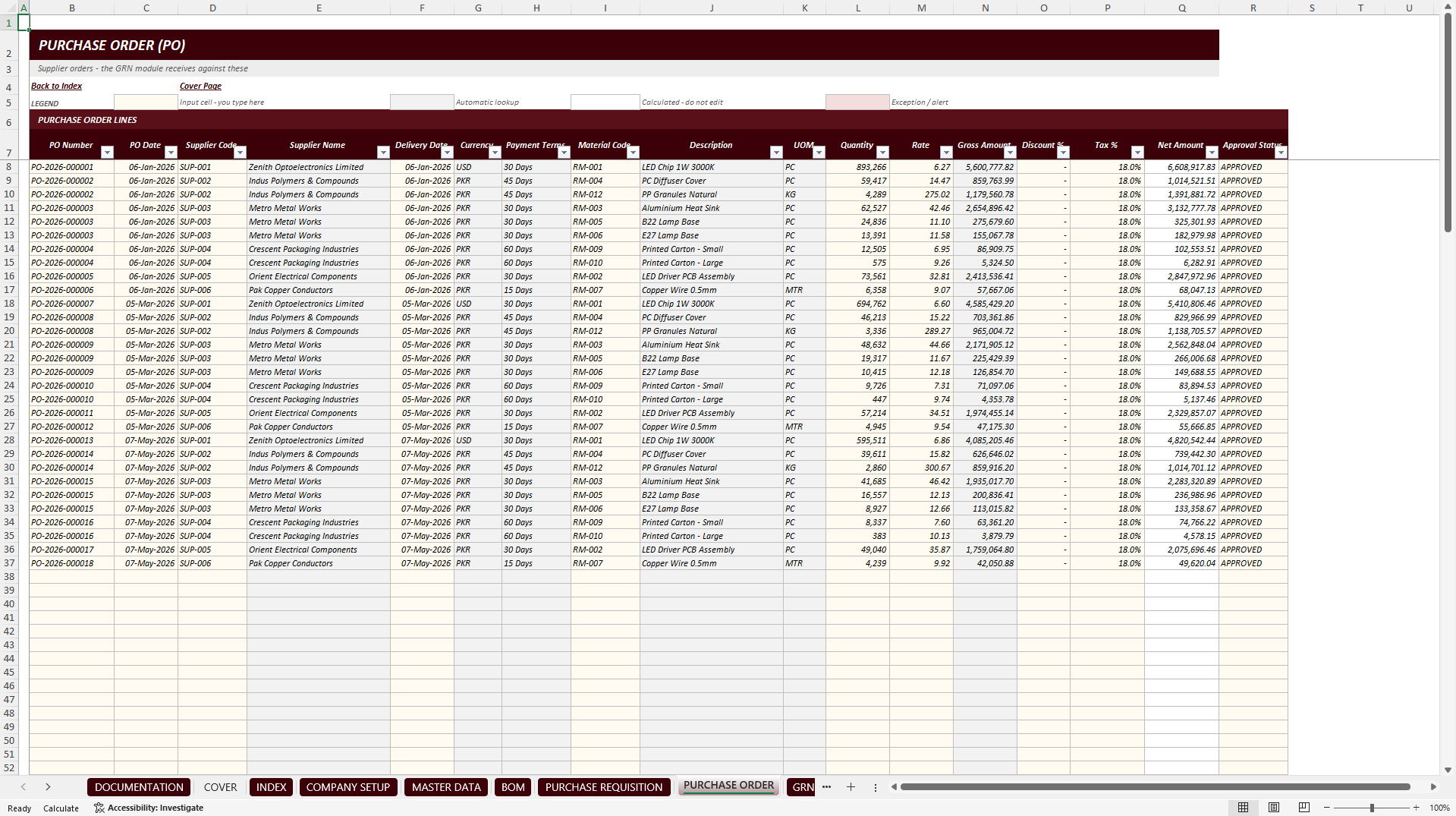Open Accessibility: Investigate in the status bar
The width and height of the screenshot is (1456, 816).
149,808
